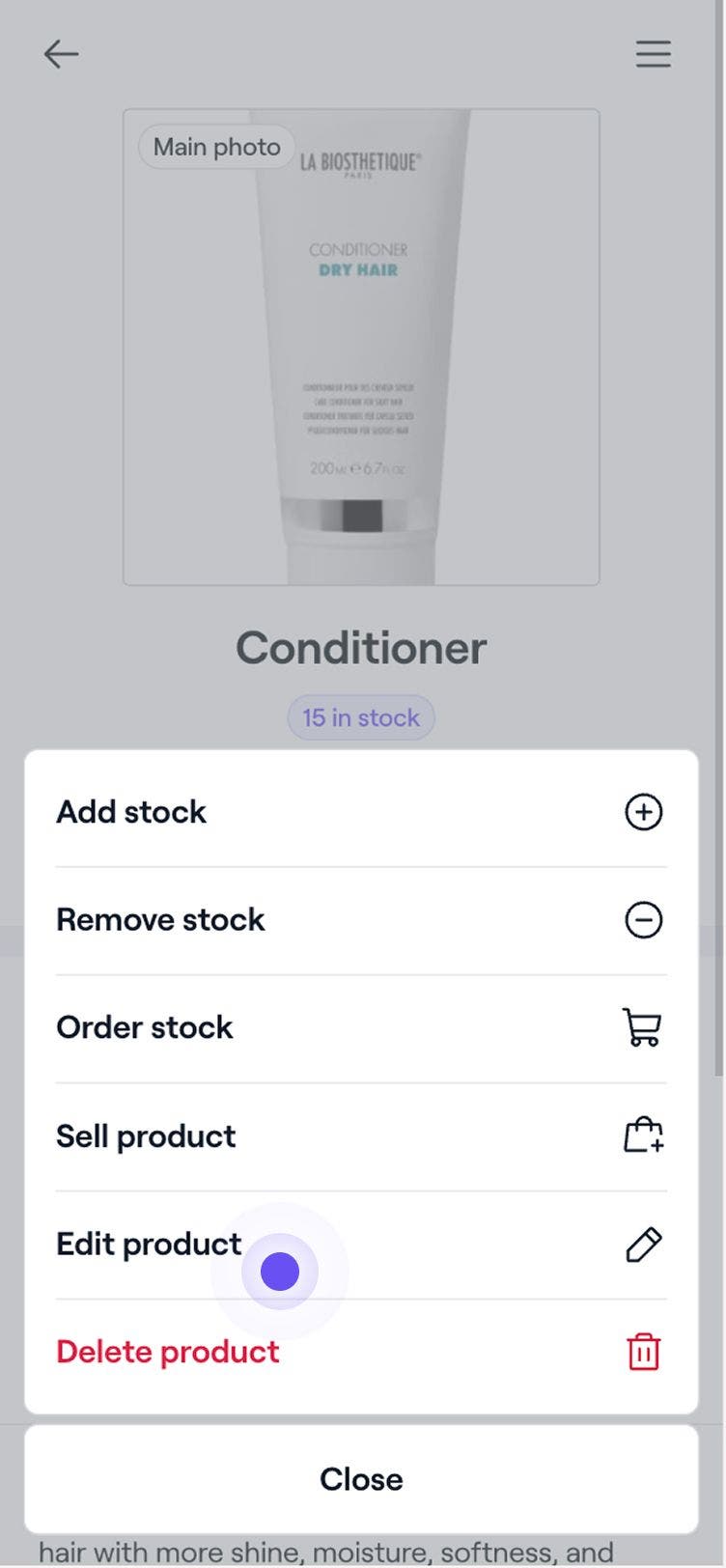
Task: Click the plus circle icon
Action: point(643,812)
